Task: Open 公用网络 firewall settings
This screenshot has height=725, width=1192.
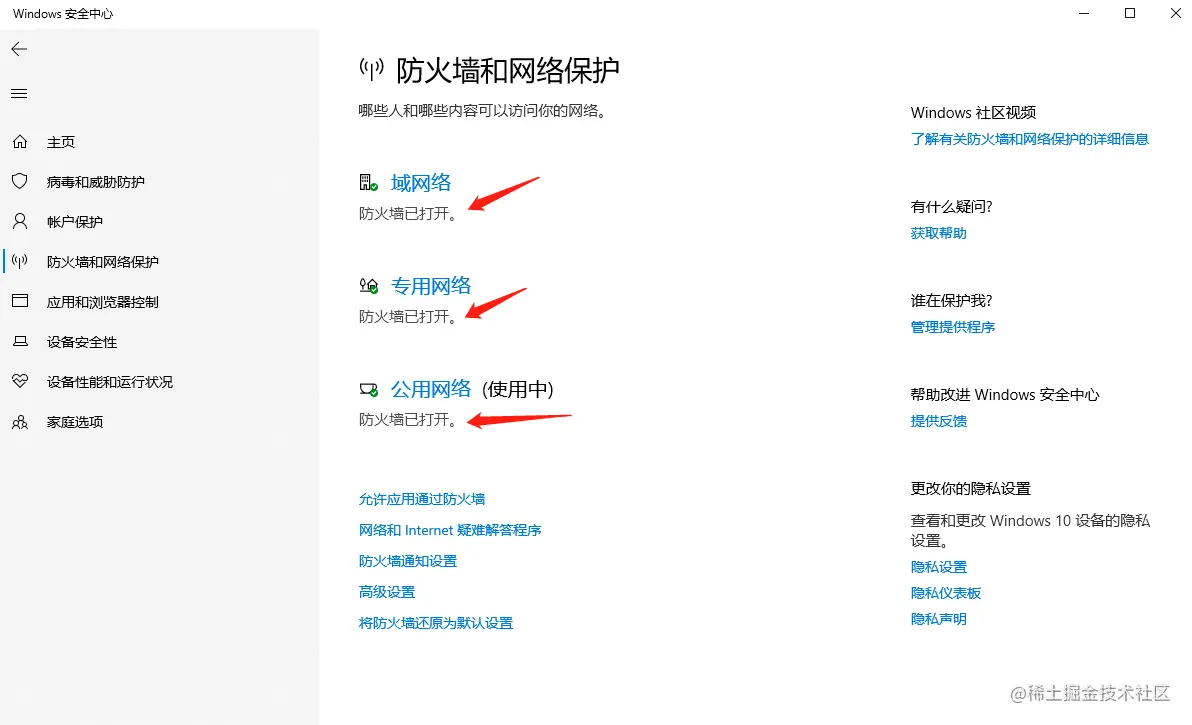Action: (x=431, y=389)
